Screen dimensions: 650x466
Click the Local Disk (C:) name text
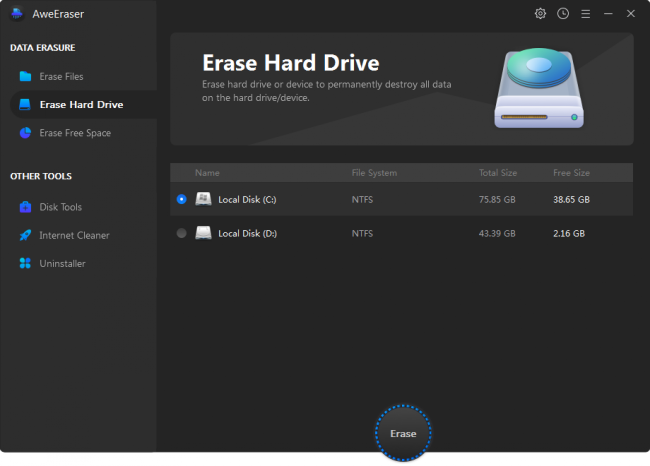[247, 199]
